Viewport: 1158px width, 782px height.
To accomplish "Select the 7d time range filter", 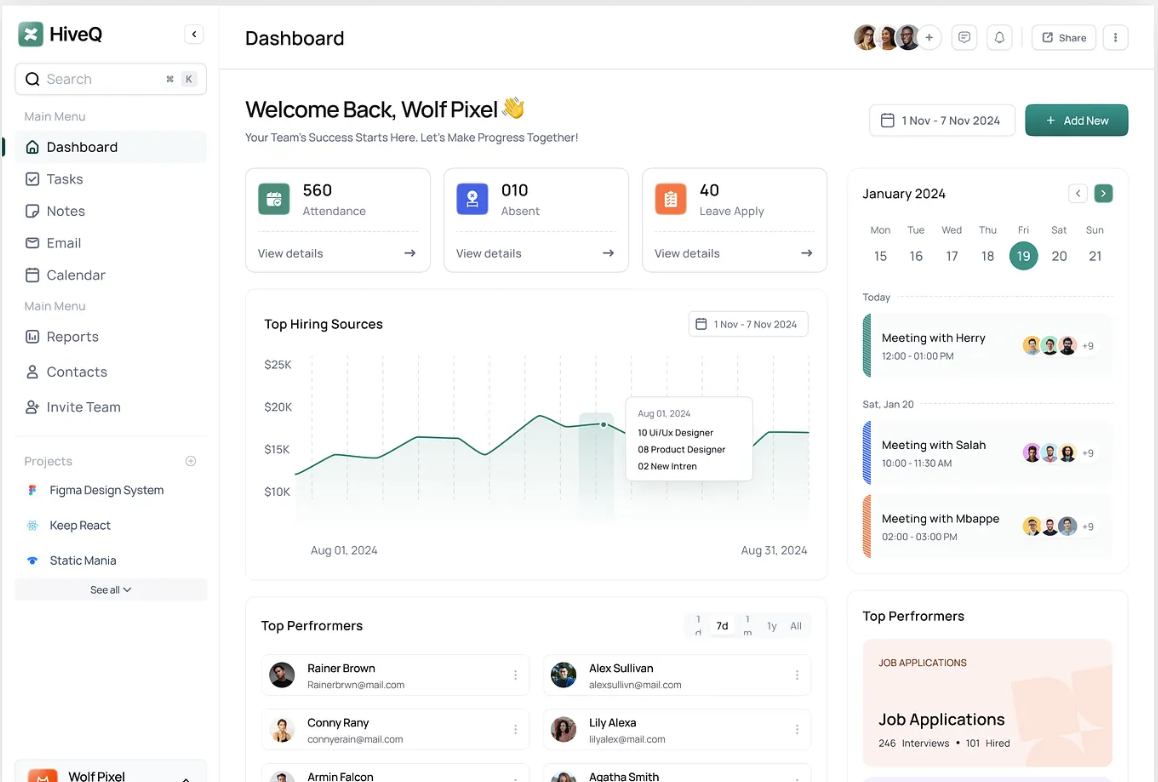I will pyautogui.click(x=722, y=626).
